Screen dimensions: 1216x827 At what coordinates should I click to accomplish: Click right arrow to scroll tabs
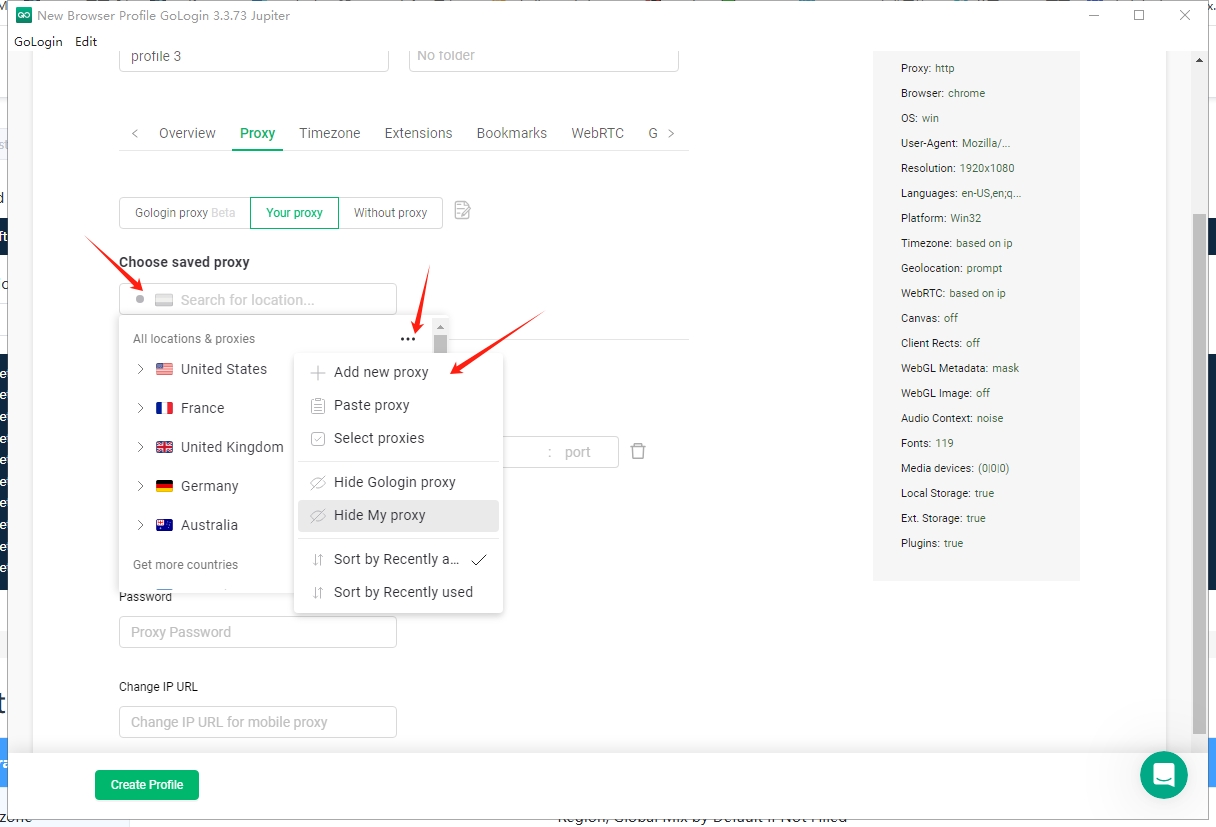[x=671, y=133]
